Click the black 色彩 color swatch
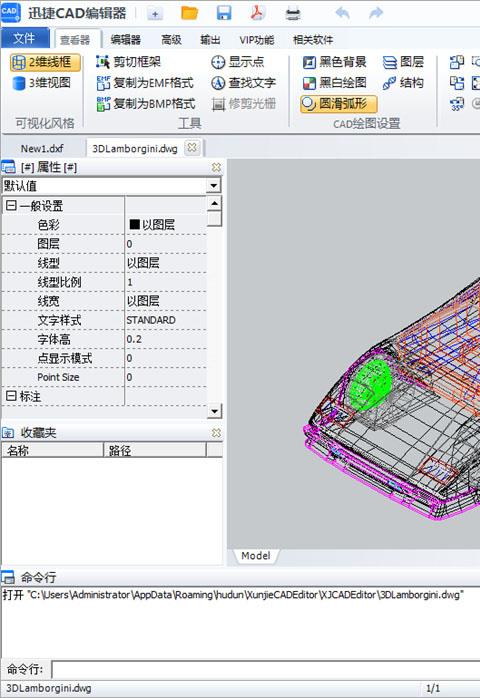The height and width of the screenshot is (698, 480). pos(134,224)
